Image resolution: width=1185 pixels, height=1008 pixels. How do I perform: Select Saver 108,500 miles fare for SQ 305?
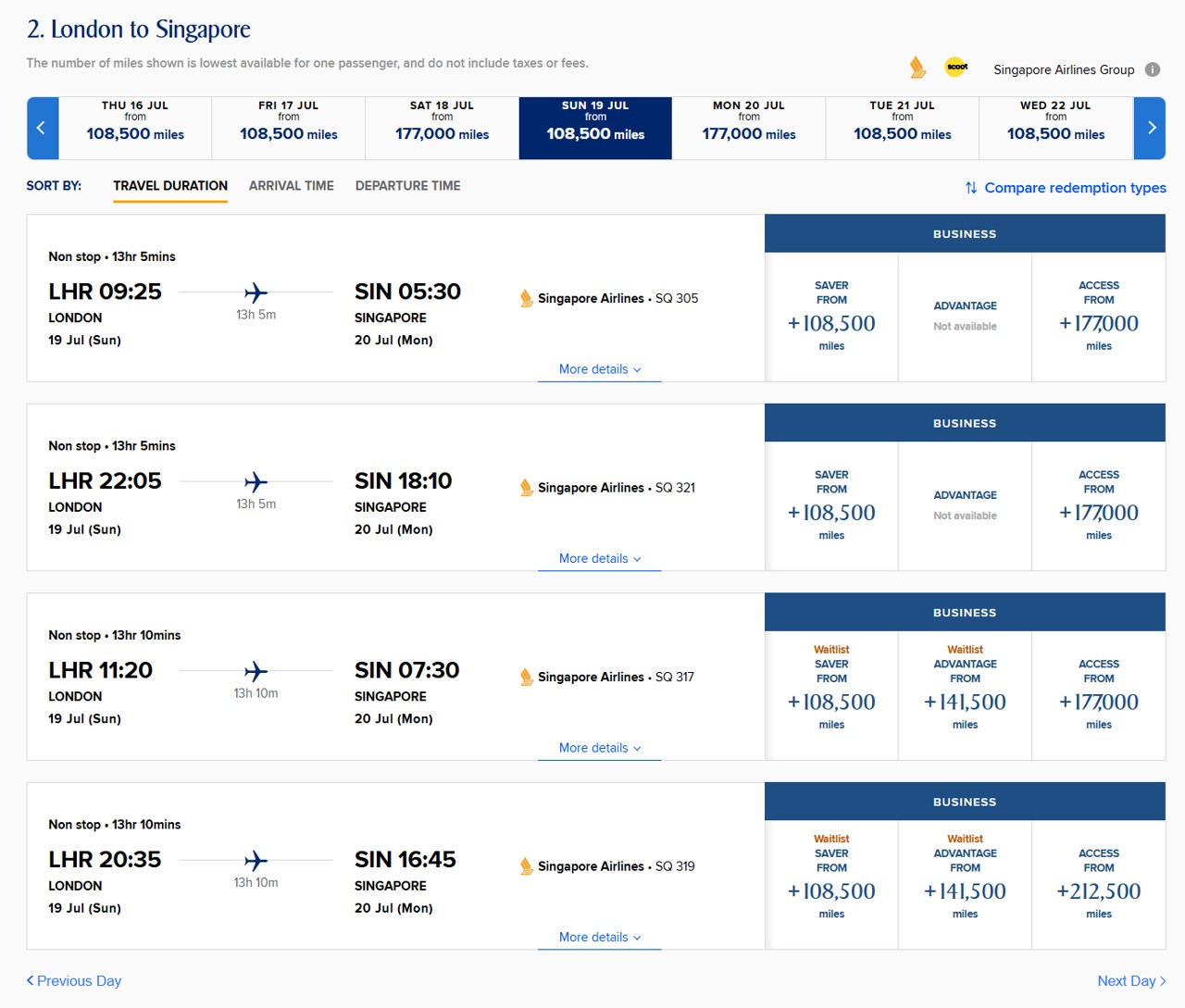(831, 317)
